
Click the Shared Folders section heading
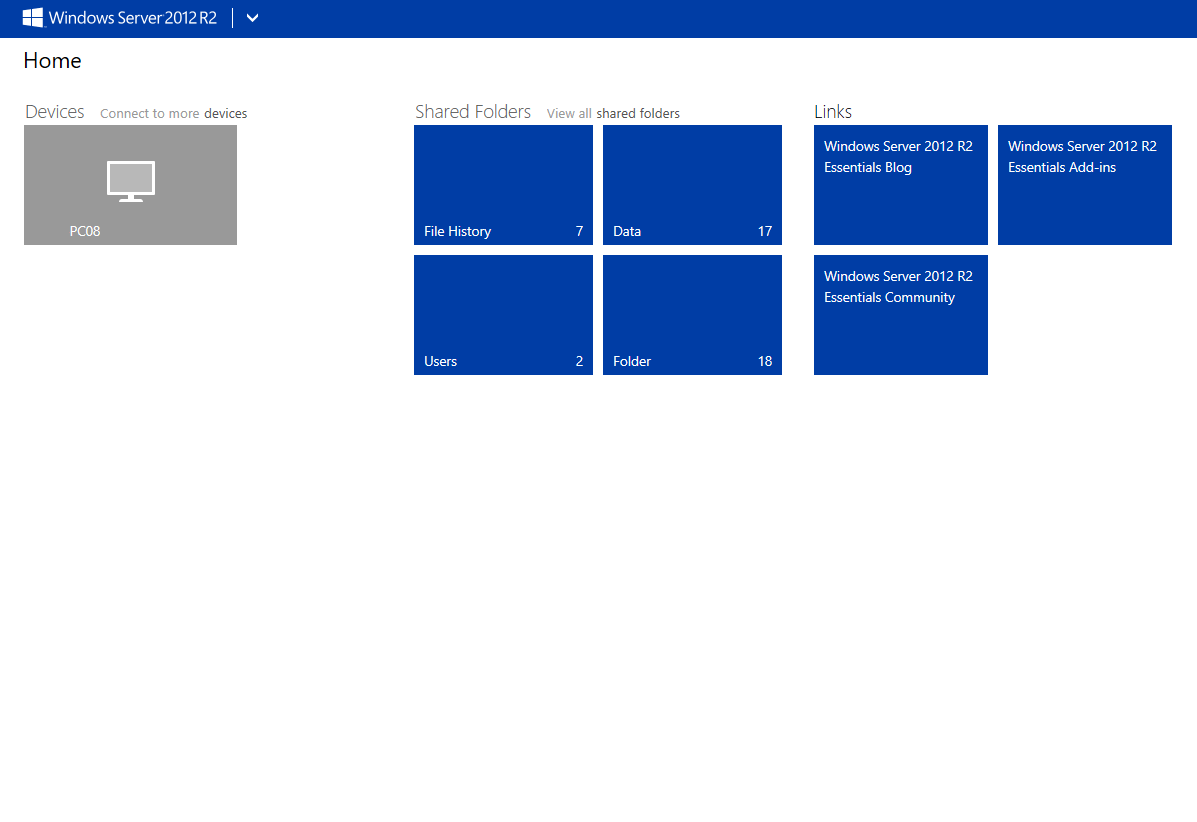point(473,111)
